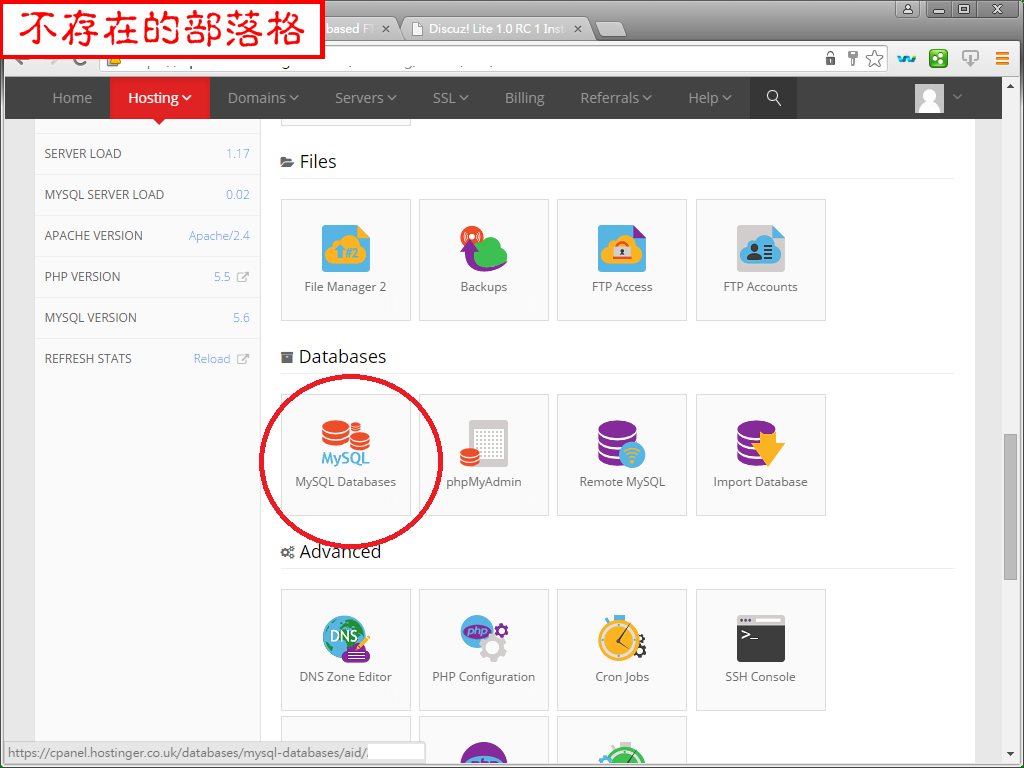Viewport: 1024px width, 768px height.
Task: Click the Apache/2.4 version value
Action: (219, 236)
